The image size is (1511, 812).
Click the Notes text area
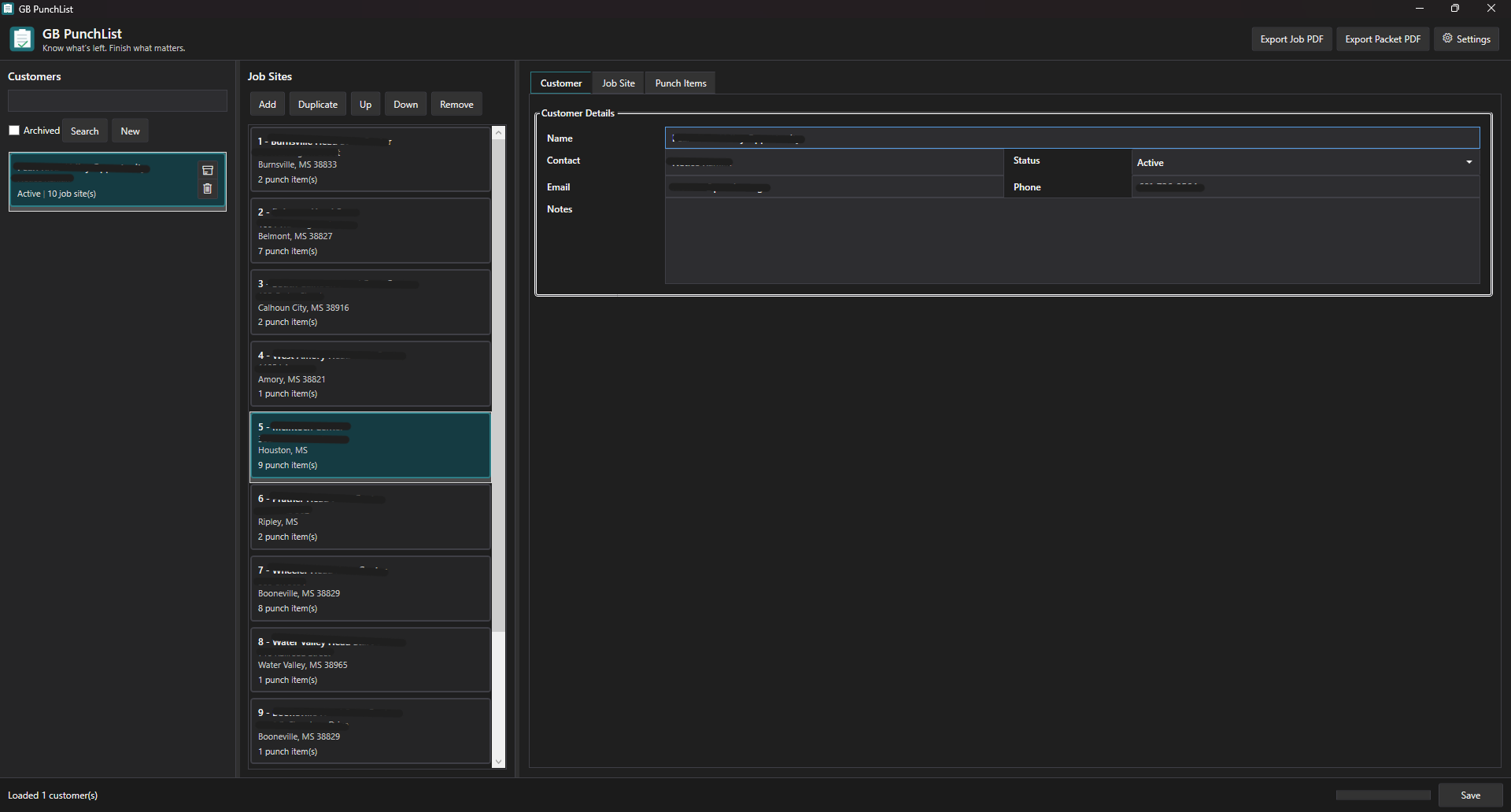pos(1073,242)
